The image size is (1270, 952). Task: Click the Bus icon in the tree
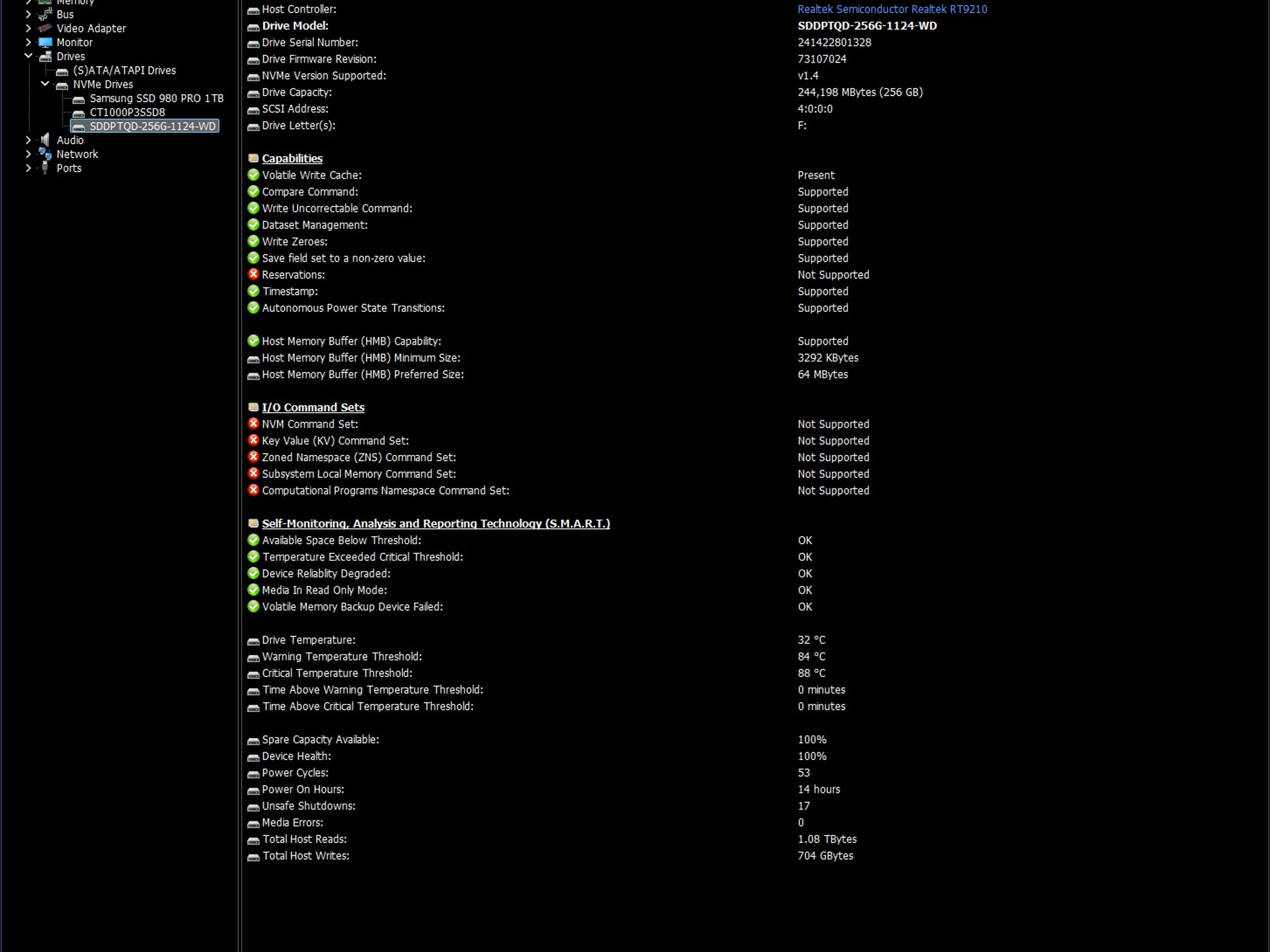(x=45, y=14)
